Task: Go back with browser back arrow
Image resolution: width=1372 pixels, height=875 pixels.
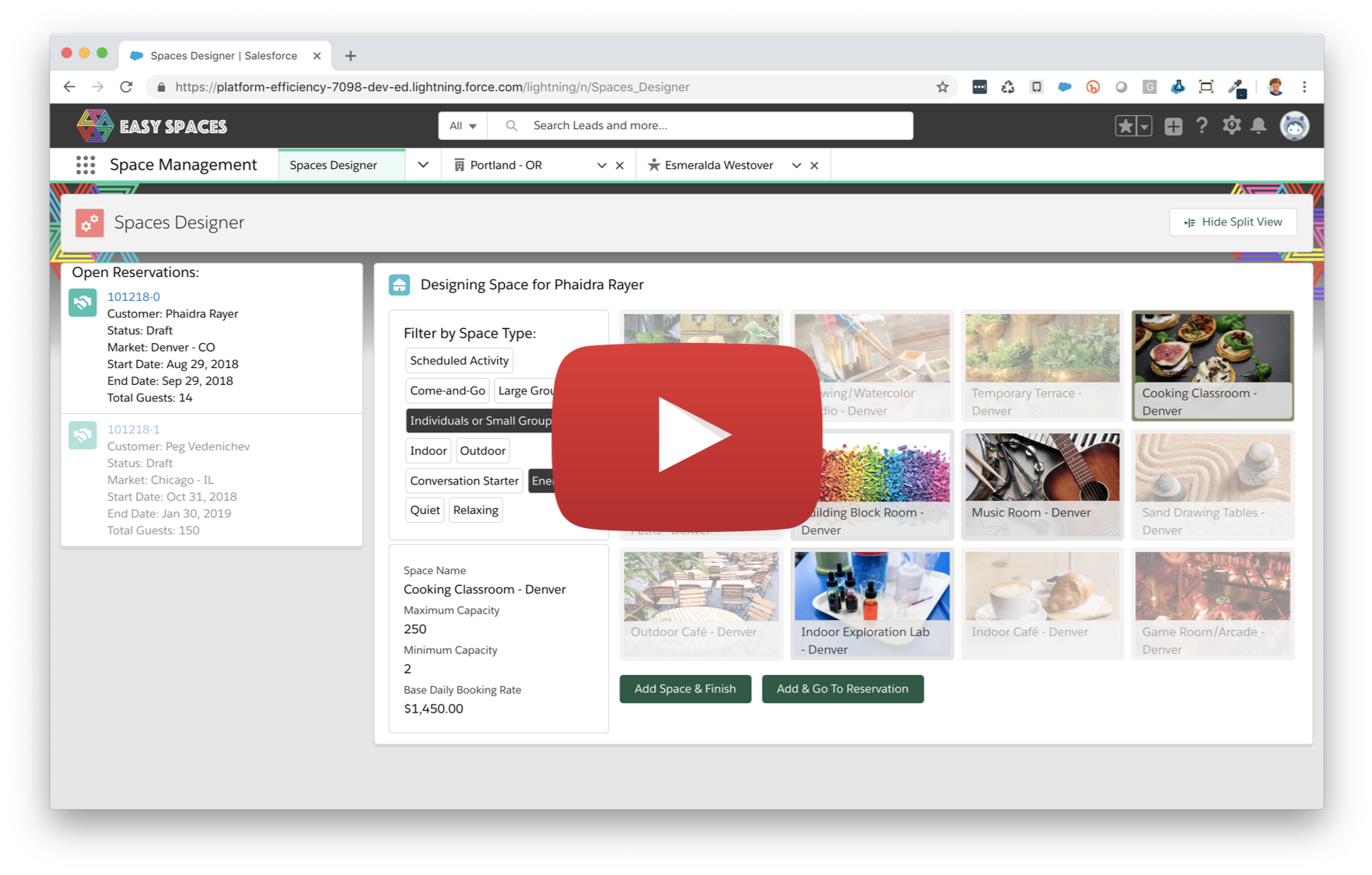Action: click(69, 86)
